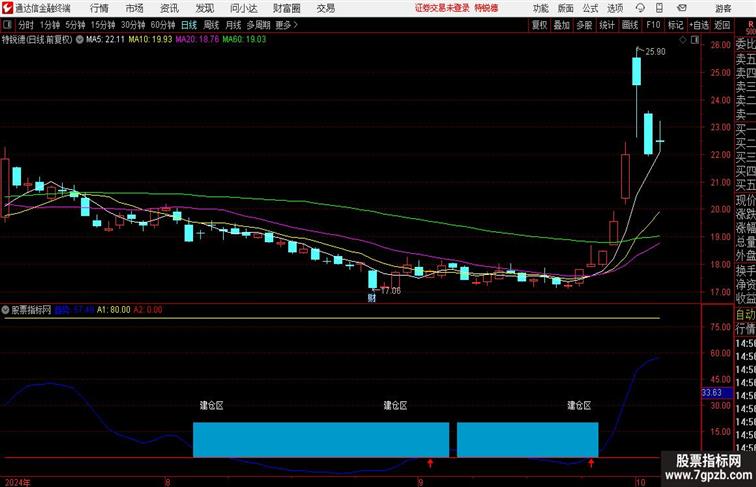The height and width of the screenshot is (487, 756).
Task: Open the mobile phone icon in title bar
Action: 659,8
